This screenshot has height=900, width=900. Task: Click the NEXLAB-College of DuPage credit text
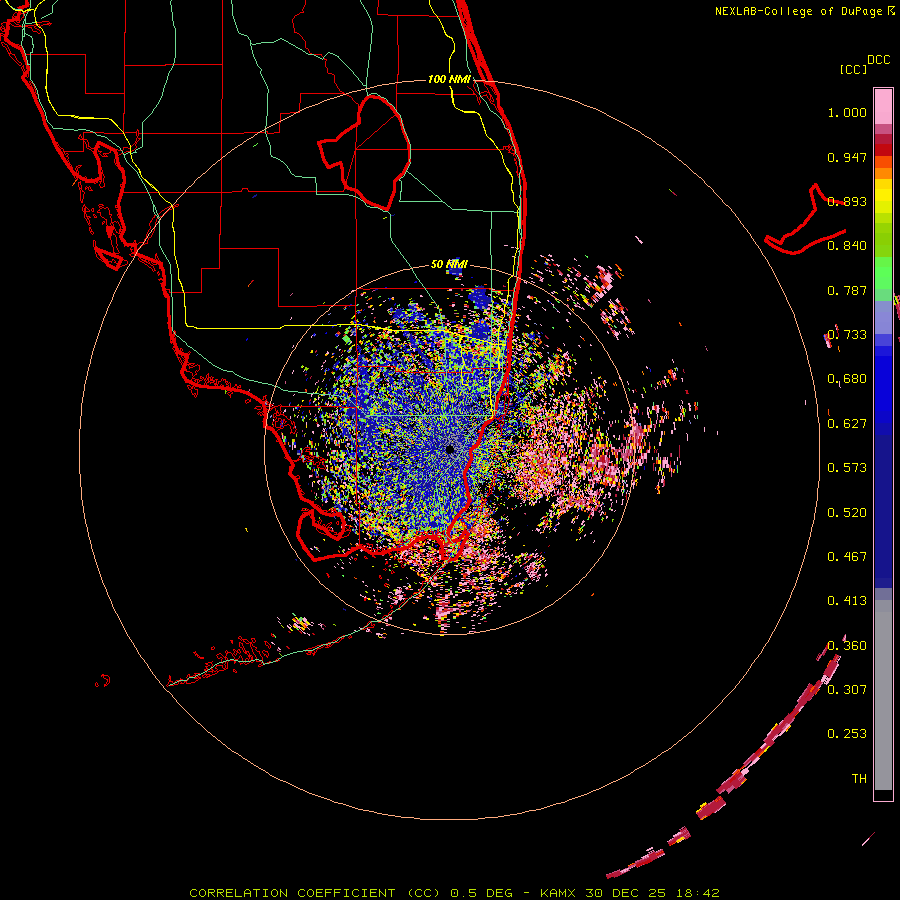click(798, 11)
